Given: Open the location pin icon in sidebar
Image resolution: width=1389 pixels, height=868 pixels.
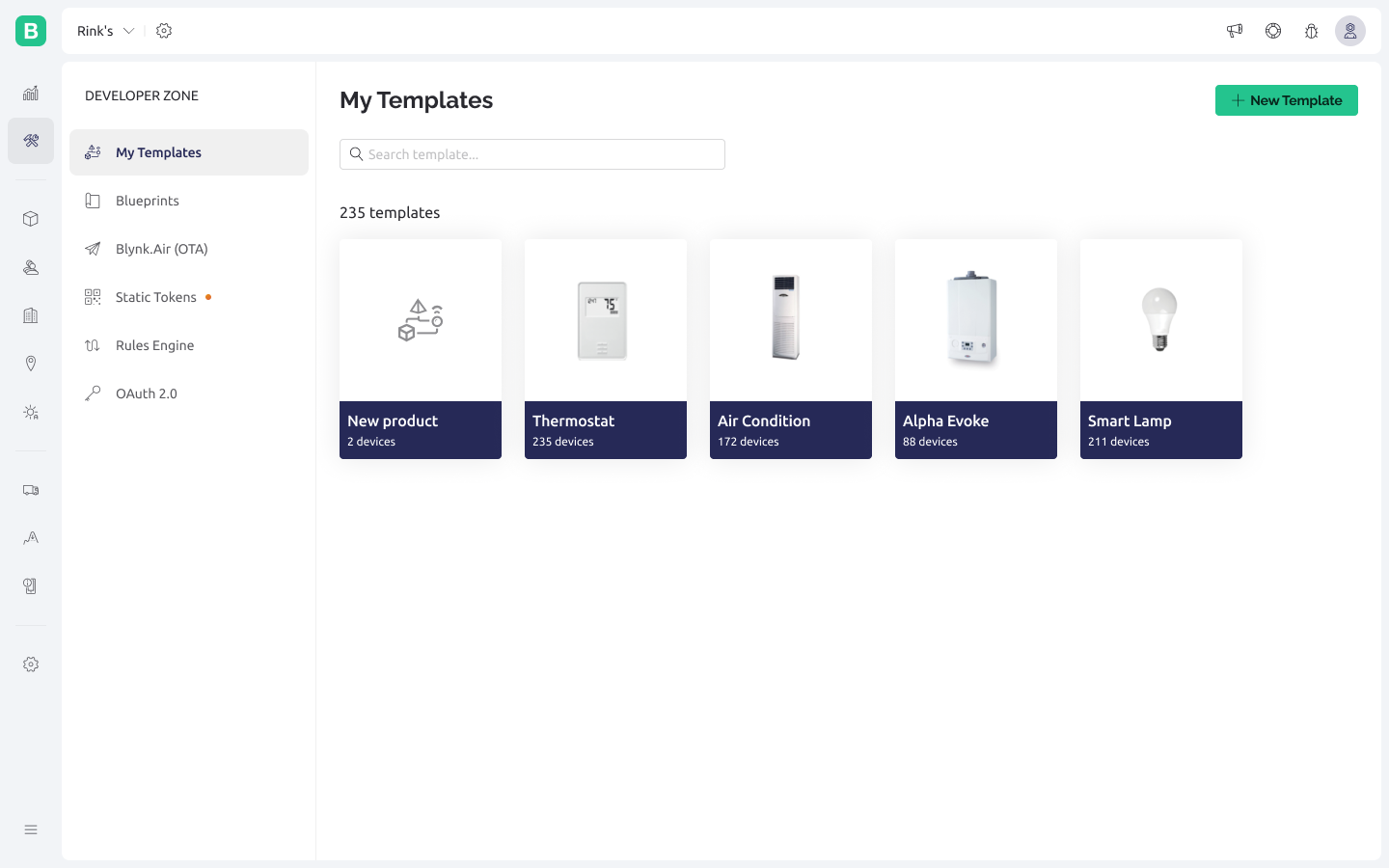Looking at the screenshot, I should tap(31, 364).
